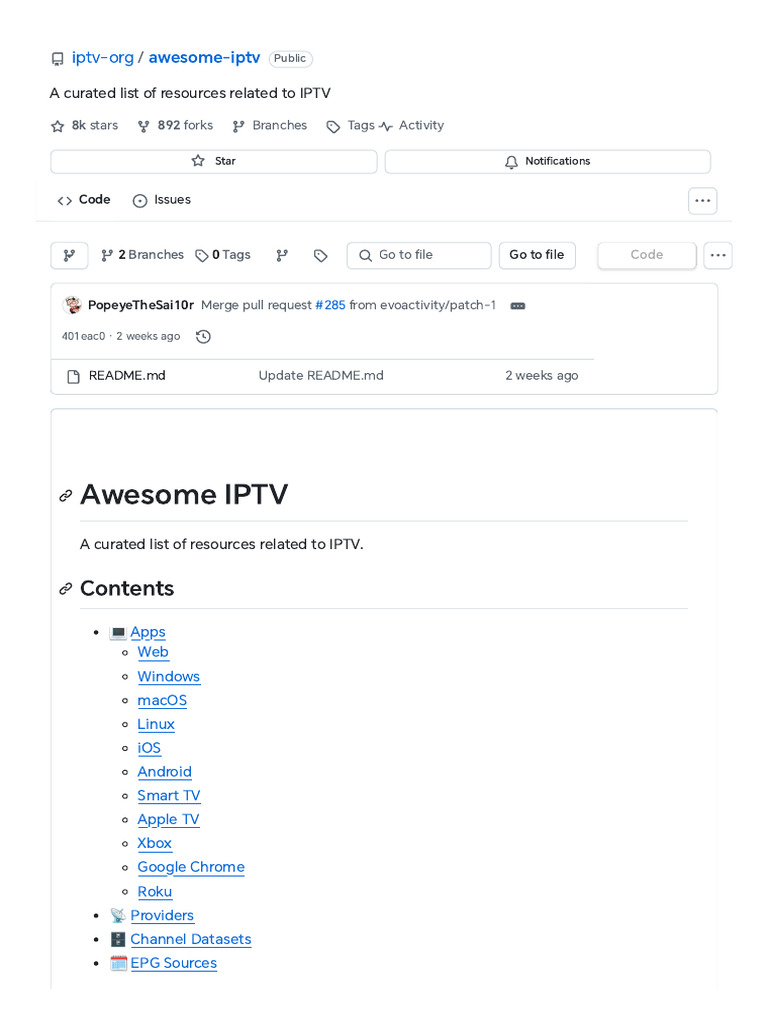Viewport: 768px width, 1024px height.
Task: Star the awesome-iptv repository
Action: [x=214, y=161]
